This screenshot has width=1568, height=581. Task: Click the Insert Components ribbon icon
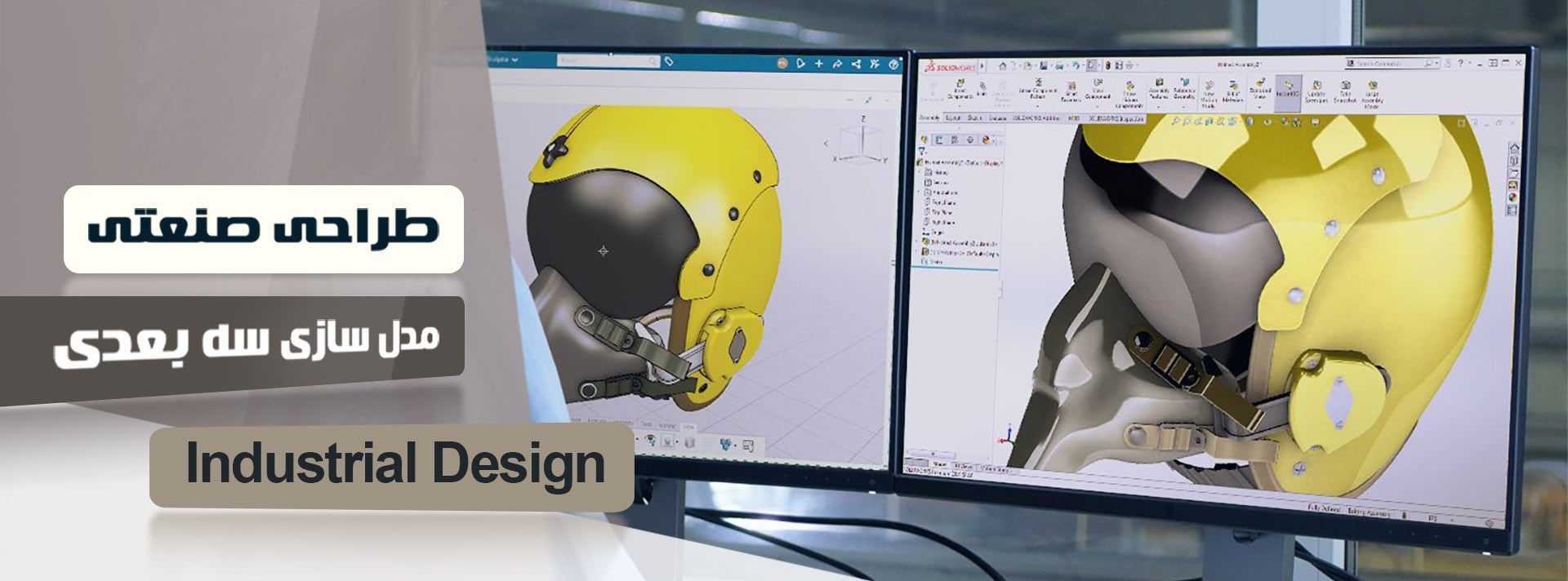[x=960, y=88]
